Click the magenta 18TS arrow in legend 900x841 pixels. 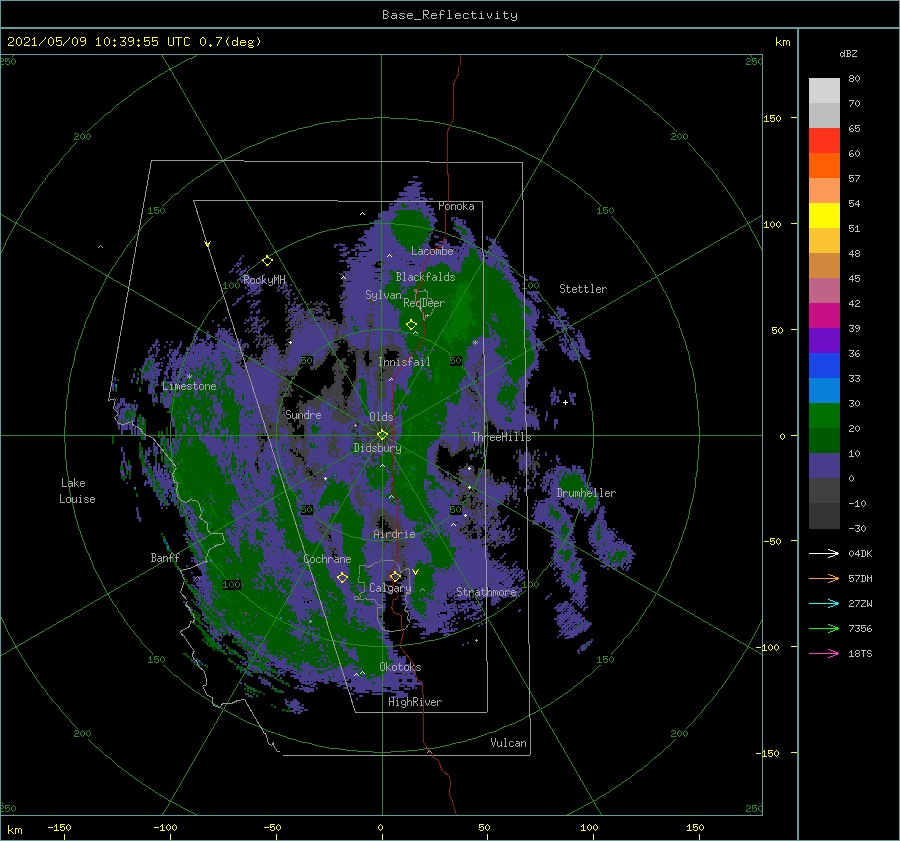[824, 653]
